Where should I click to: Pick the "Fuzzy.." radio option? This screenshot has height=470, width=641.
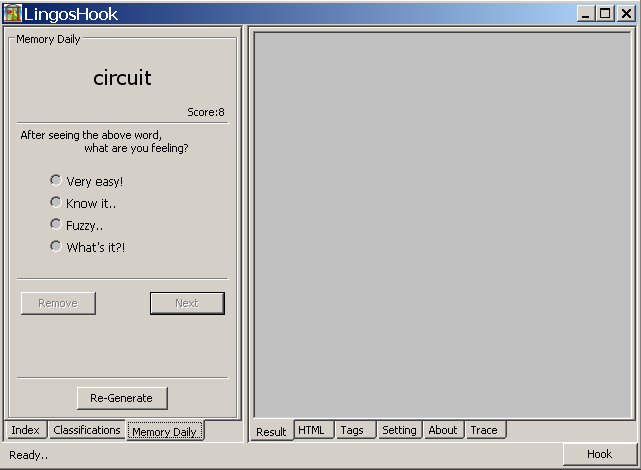point(56,225)
